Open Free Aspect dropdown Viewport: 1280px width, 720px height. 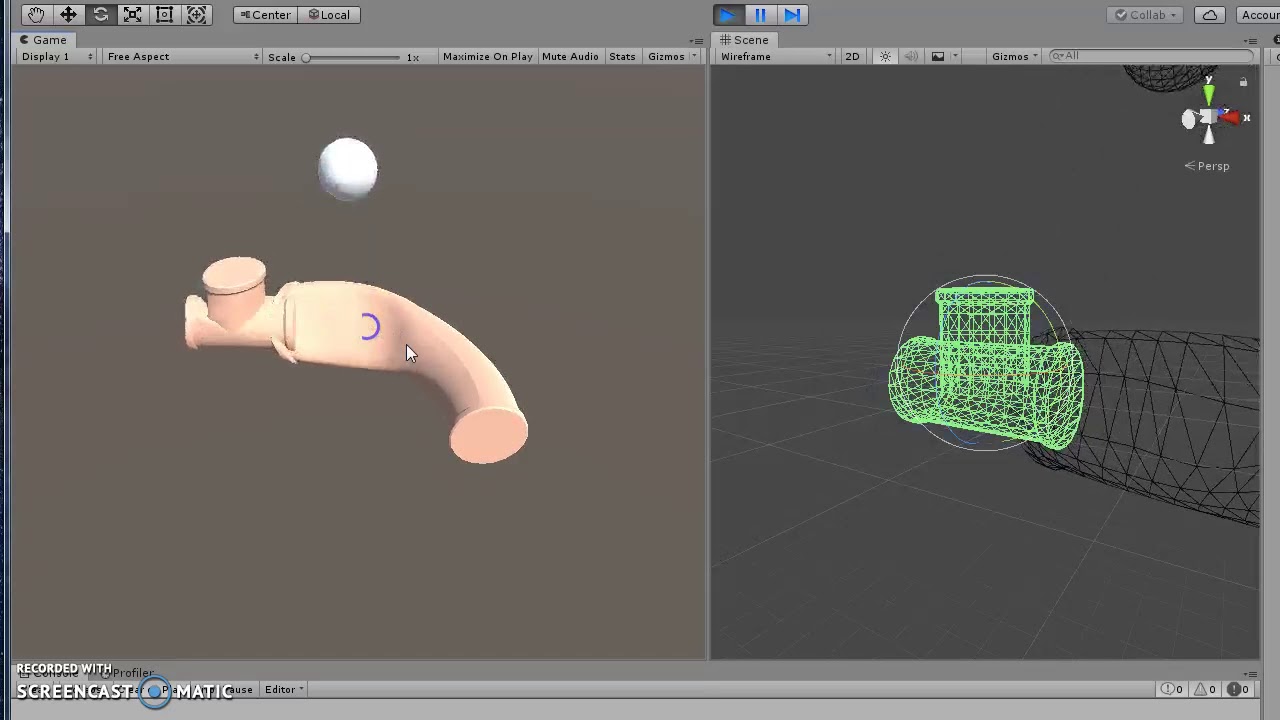pyautogui.click(x=182, y=57)
